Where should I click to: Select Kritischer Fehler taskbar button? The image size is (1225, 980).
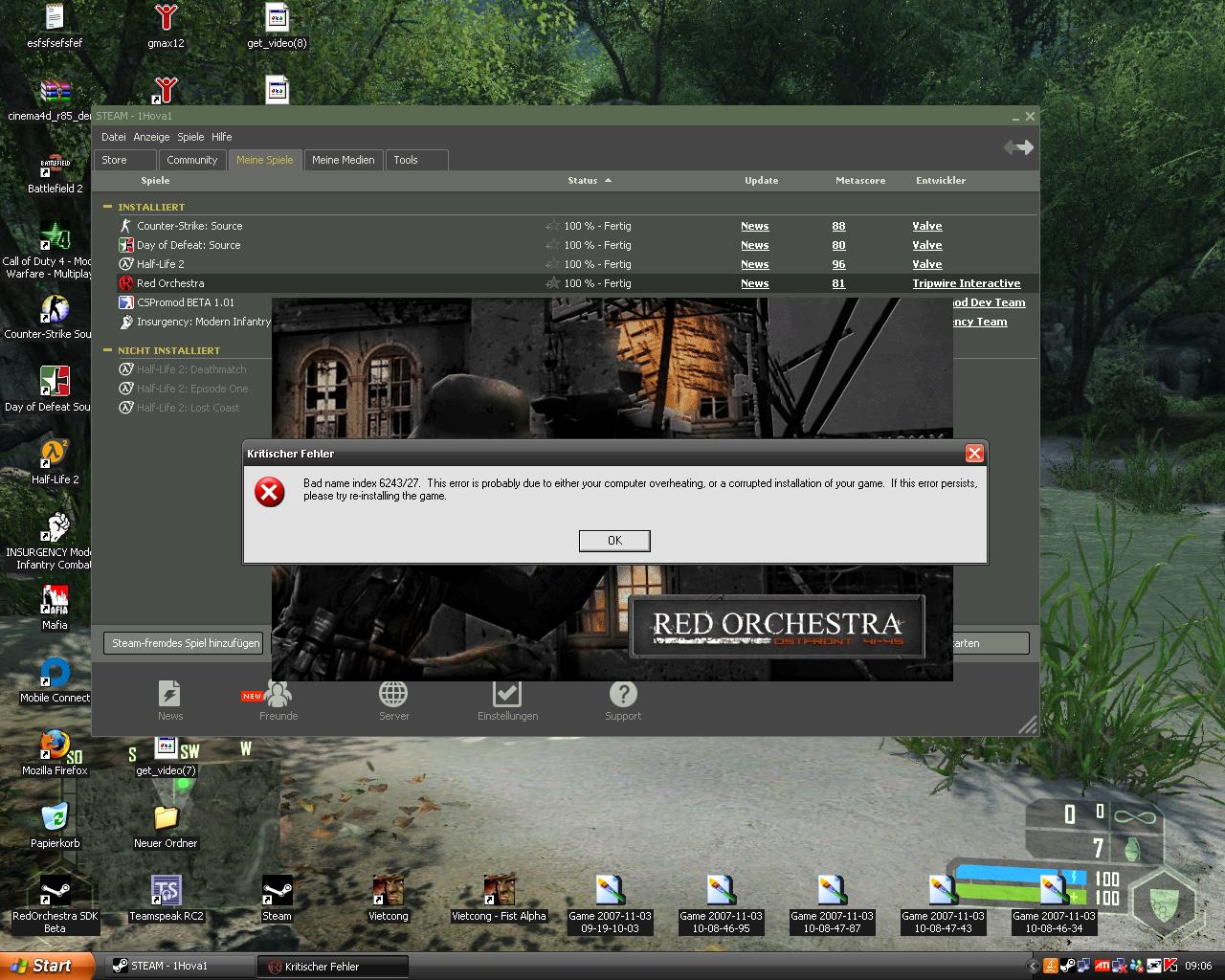point(332,967)
